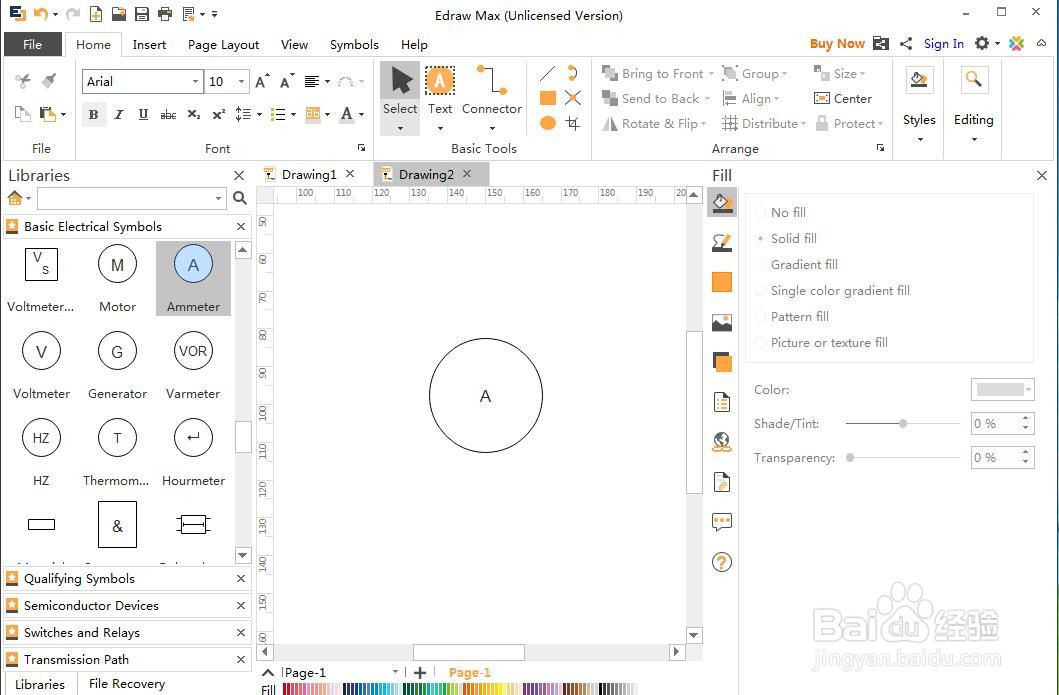Viewport: 1059px width, 695px height.
Task: Click the Ammeter circle on canvas
Action: click(486, 396)
